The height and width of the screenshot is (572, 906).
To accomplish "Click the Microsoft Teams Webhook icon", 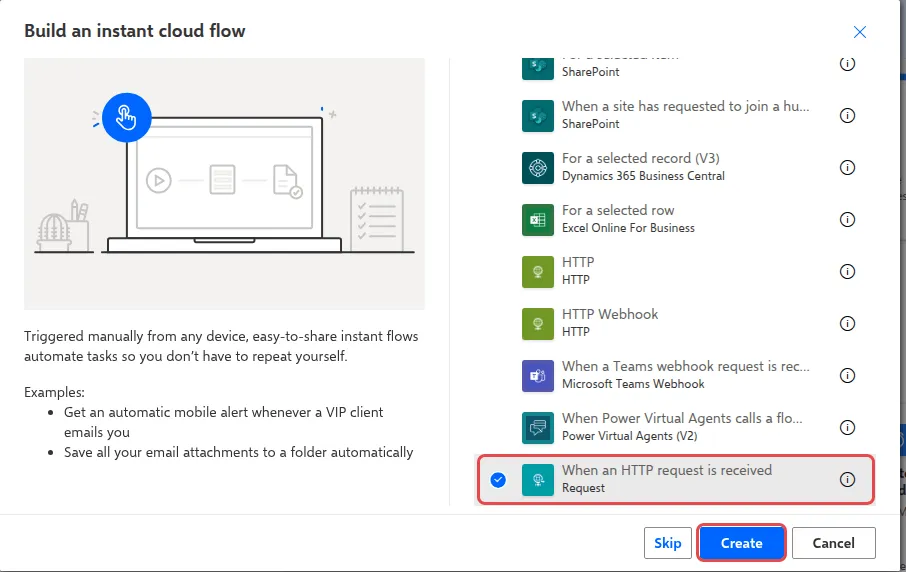I will (537, 376).
